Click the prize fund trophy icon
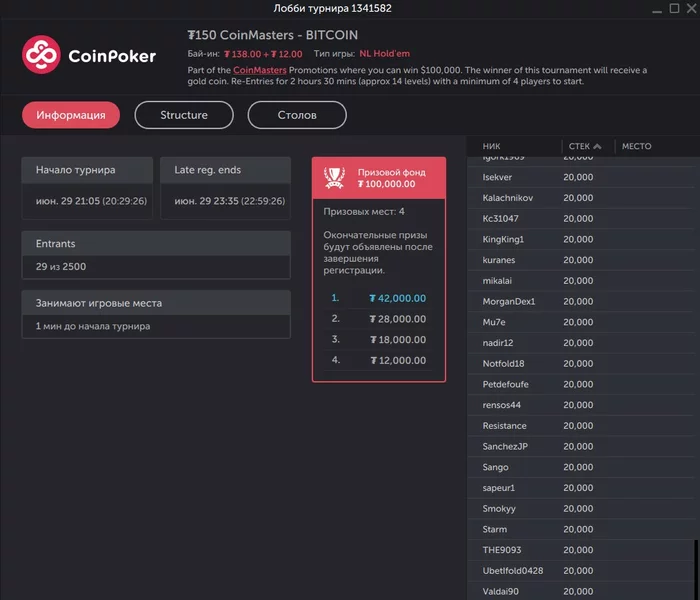 tap(334, 178)
